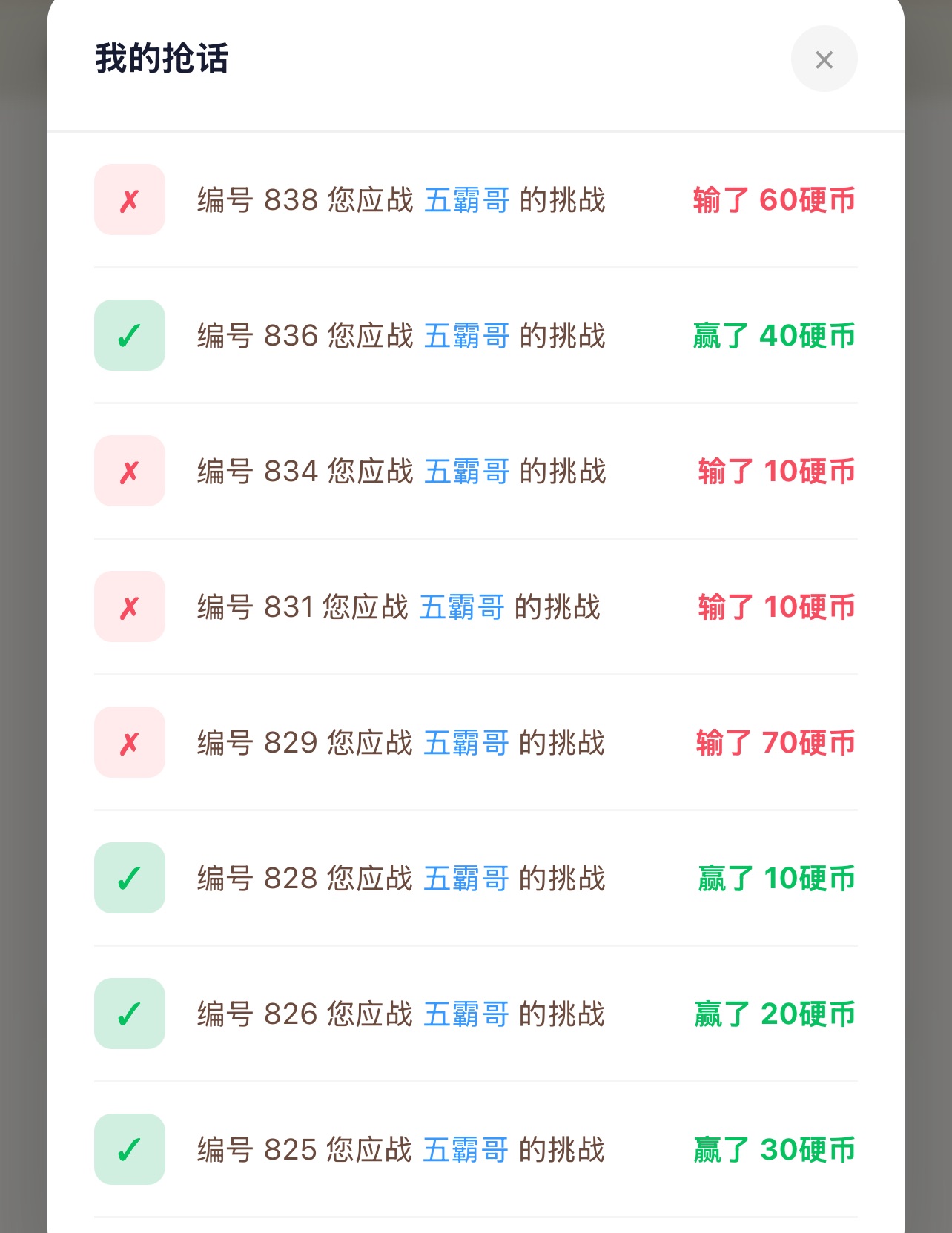Open 五霸哥 link in entry 836
Image resolution: width=952 pixels, height=1233 pixels.
point(467,336)
